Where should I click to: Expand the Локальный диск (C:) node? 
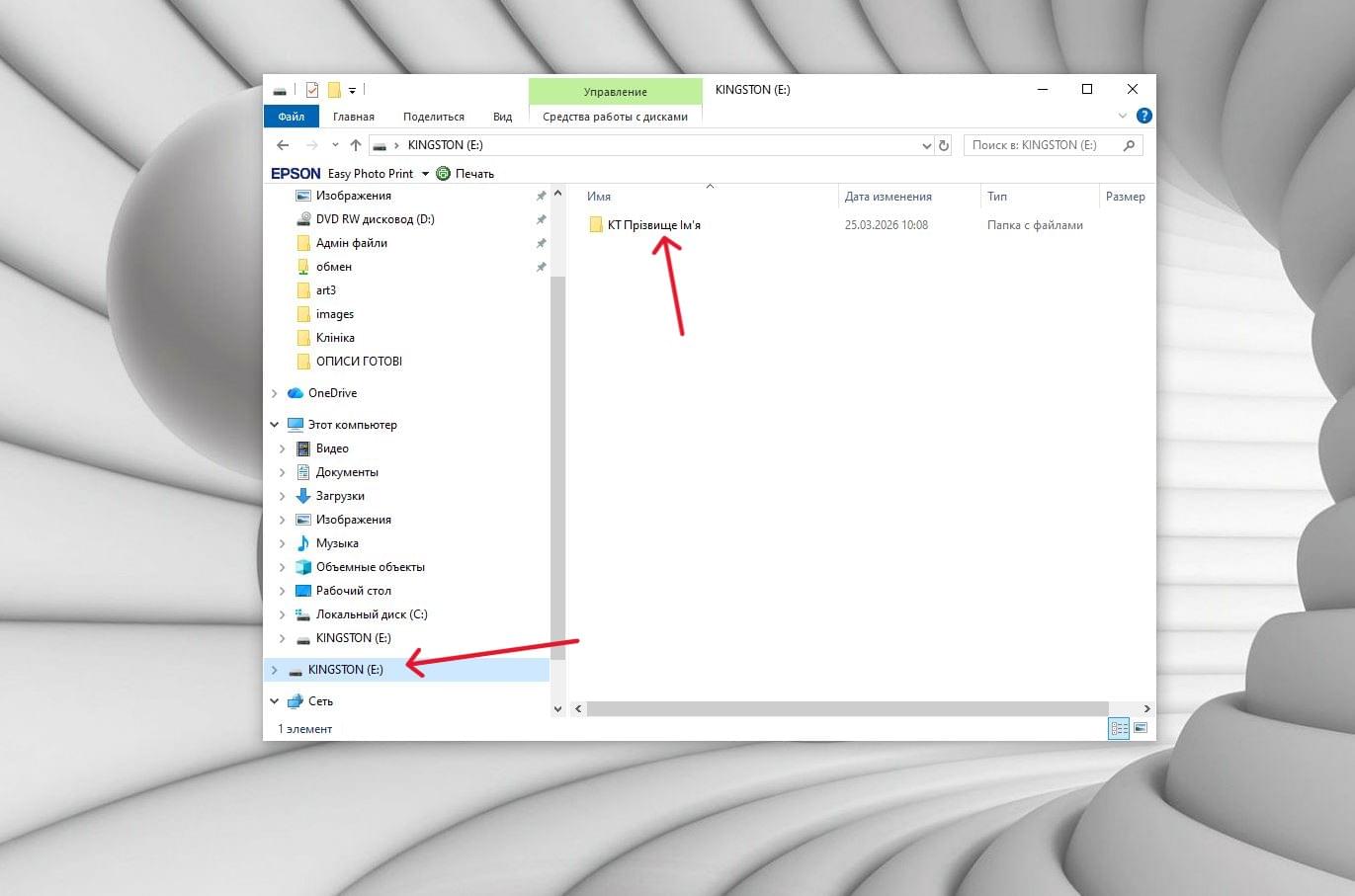click(x=283, y=614)
